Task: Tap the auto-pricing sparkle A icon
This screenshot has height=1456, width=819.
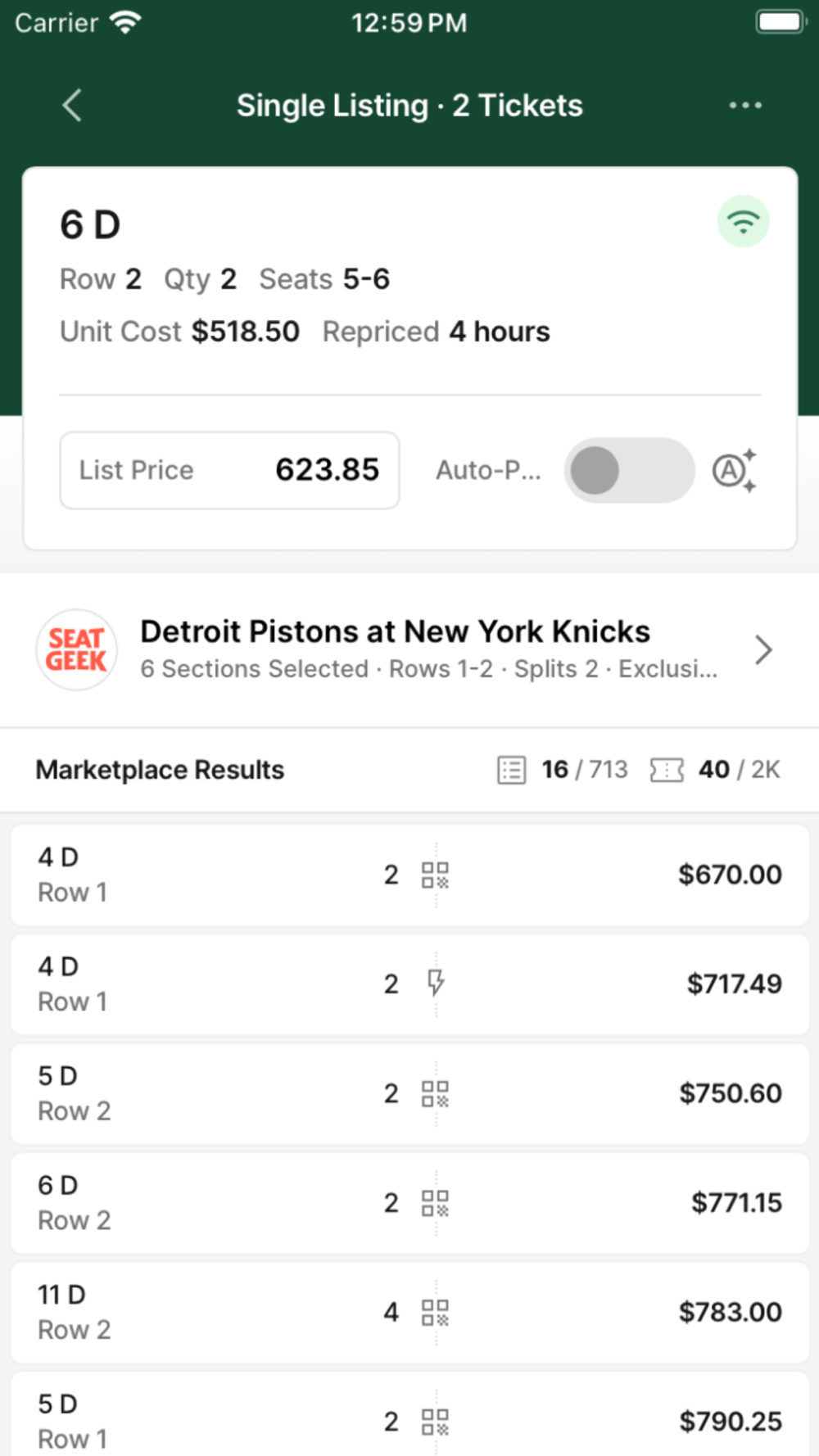Action: (734, 471)
